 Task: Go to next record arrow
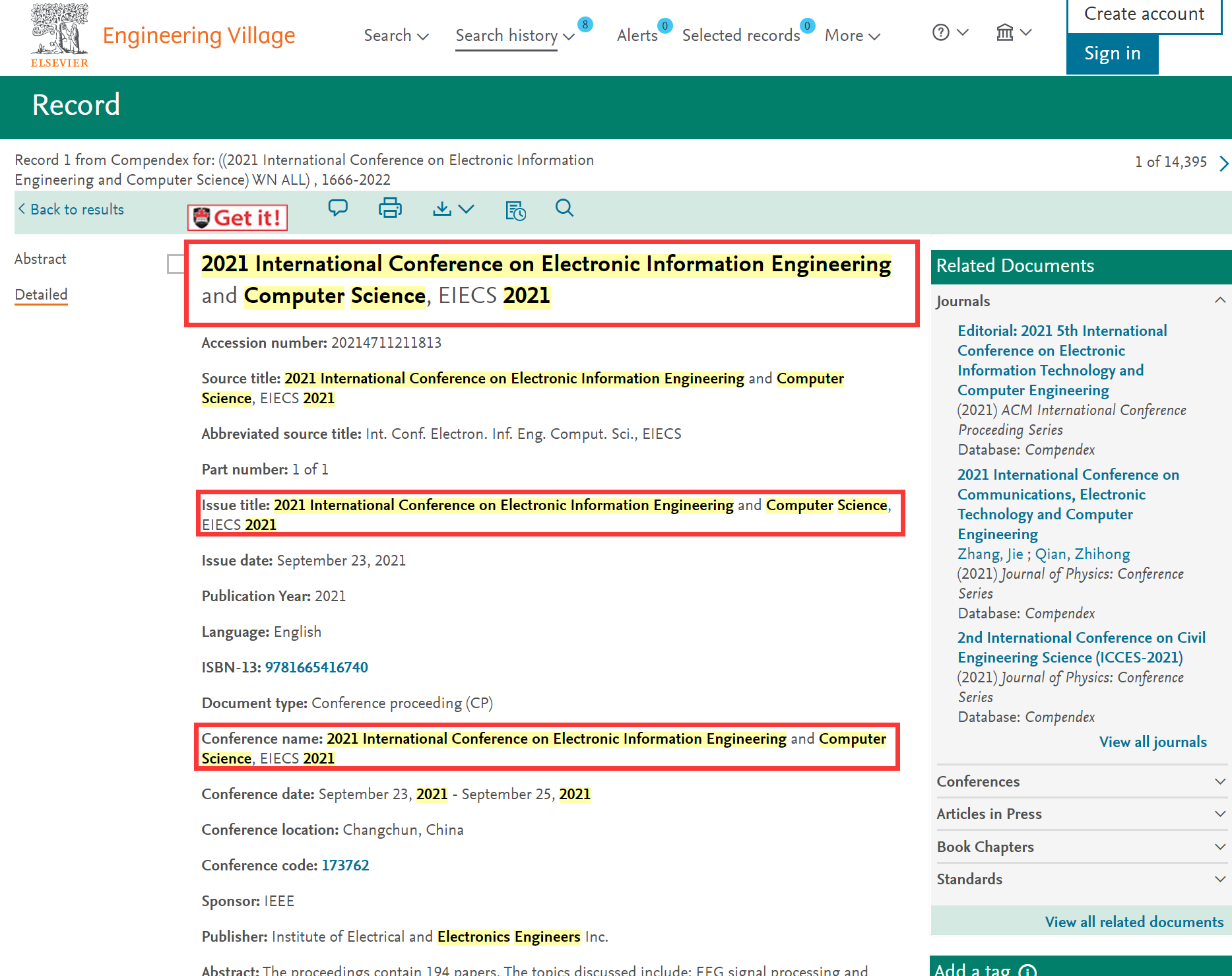1224,163
